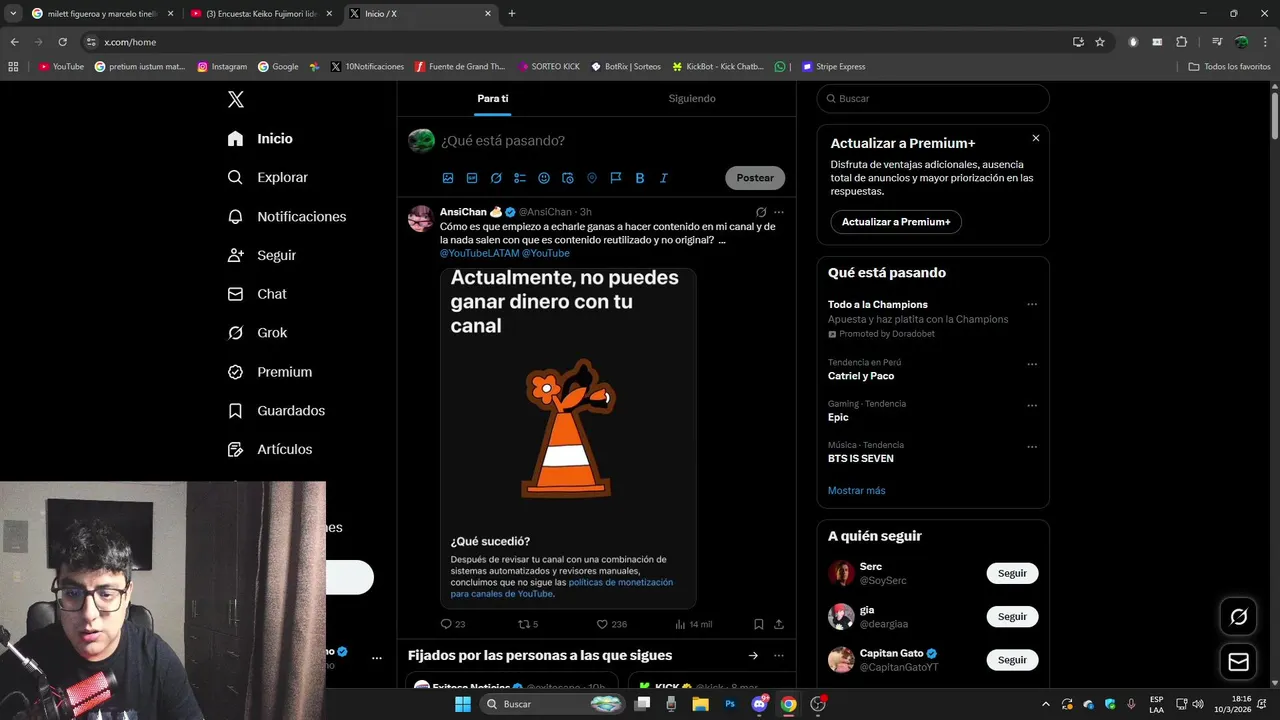1280x720 pixels.
Task: Click the @YouTubeLATAM mention link
Action: tap(480, 254)
